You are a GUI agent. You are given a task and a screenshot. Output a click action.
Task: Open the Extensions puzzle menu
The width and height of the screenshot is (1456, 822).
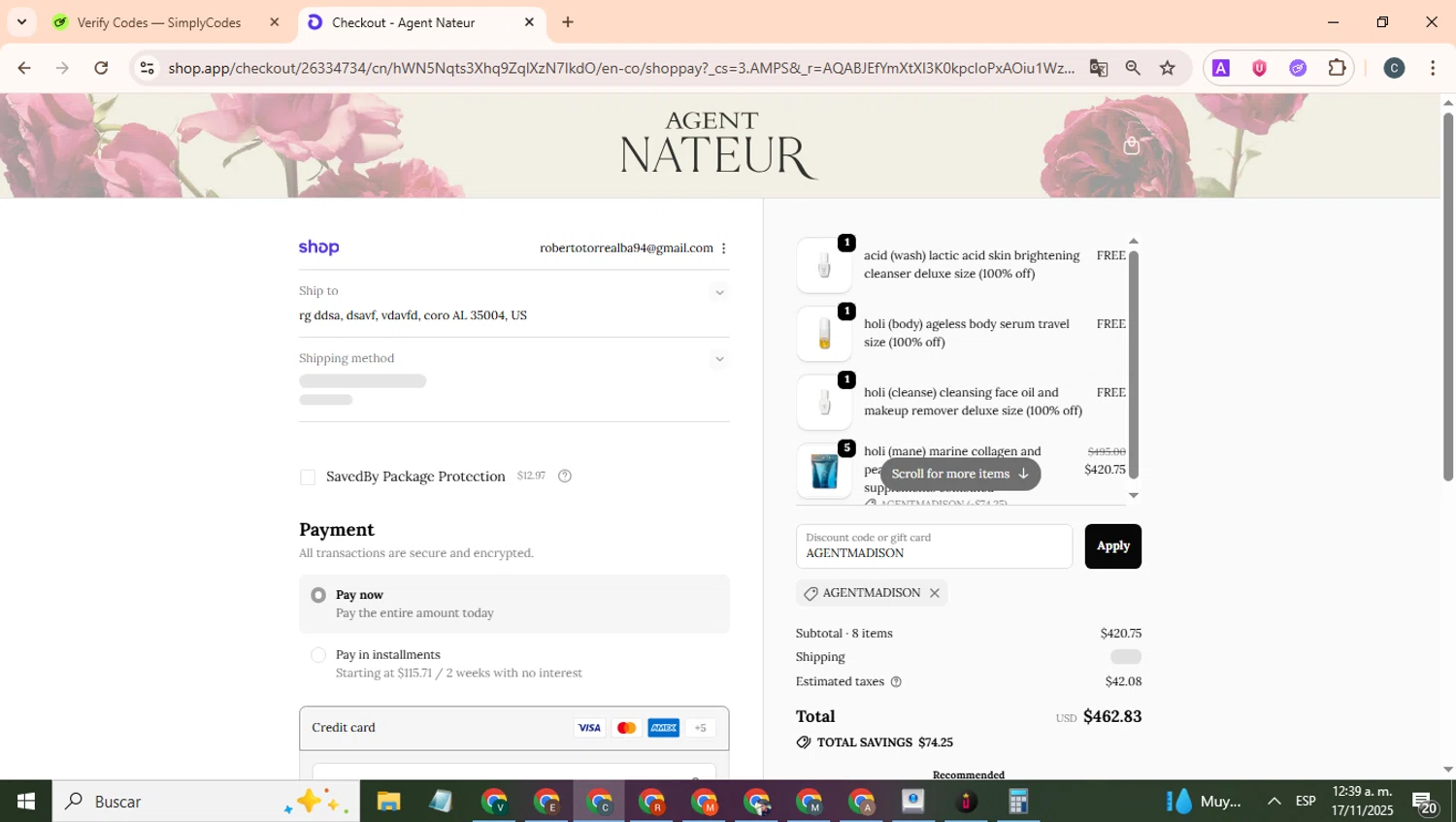coord(1337,68)
